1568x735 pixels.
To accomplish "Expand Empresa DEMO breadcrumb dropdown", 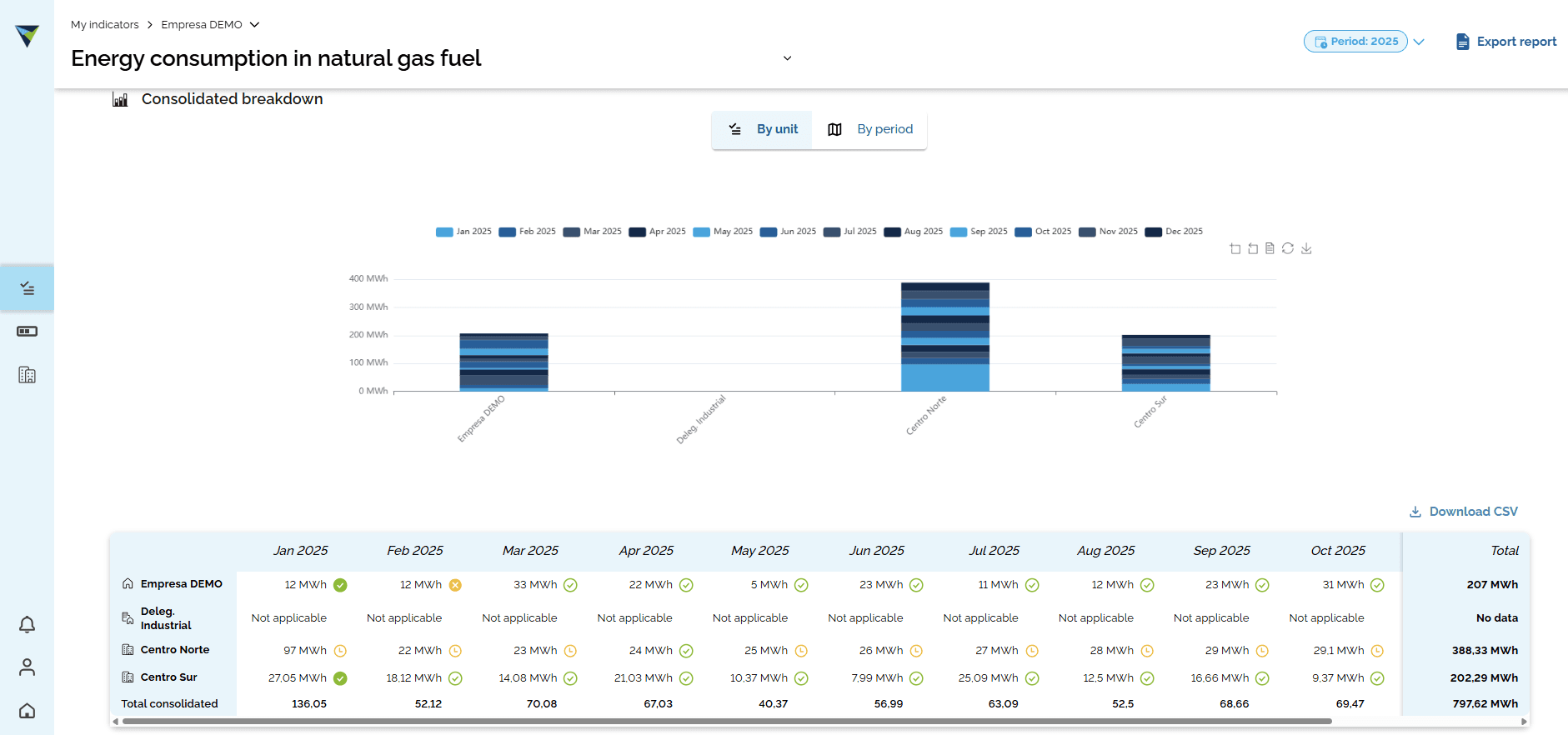I will (x=254, y=25).
